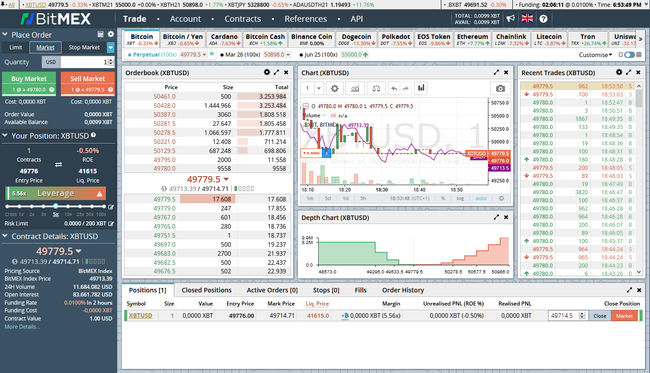
Task: Click the 5x mark on the leverage slider
Action: pyautogui.click(x=56, y=206)
